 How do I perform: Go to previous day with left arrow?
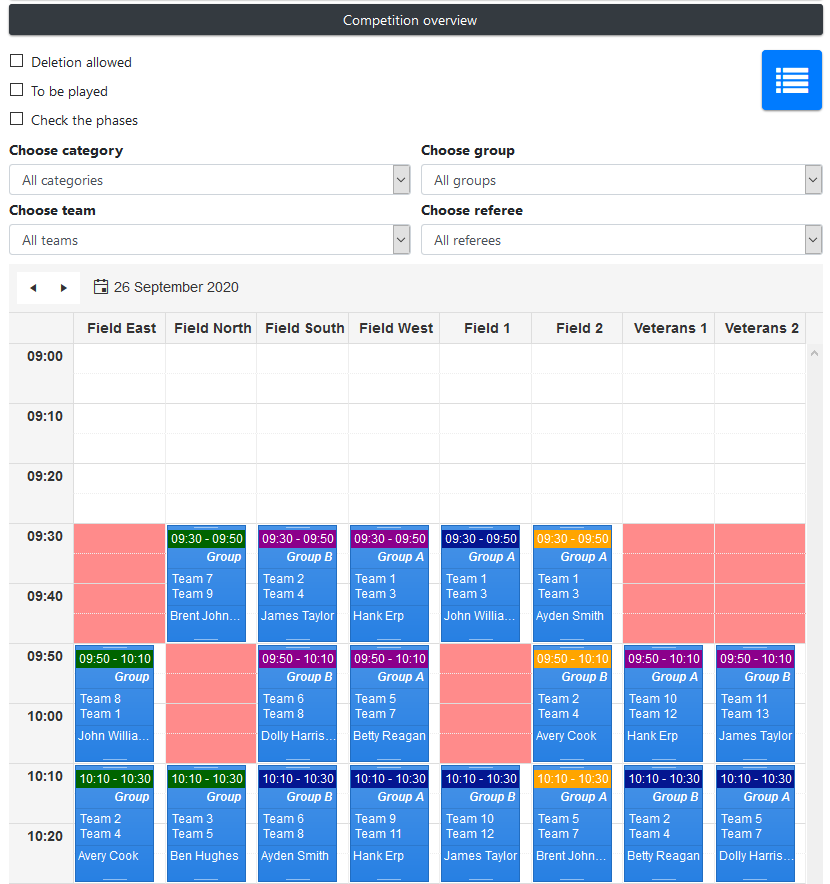coord(33,288)
